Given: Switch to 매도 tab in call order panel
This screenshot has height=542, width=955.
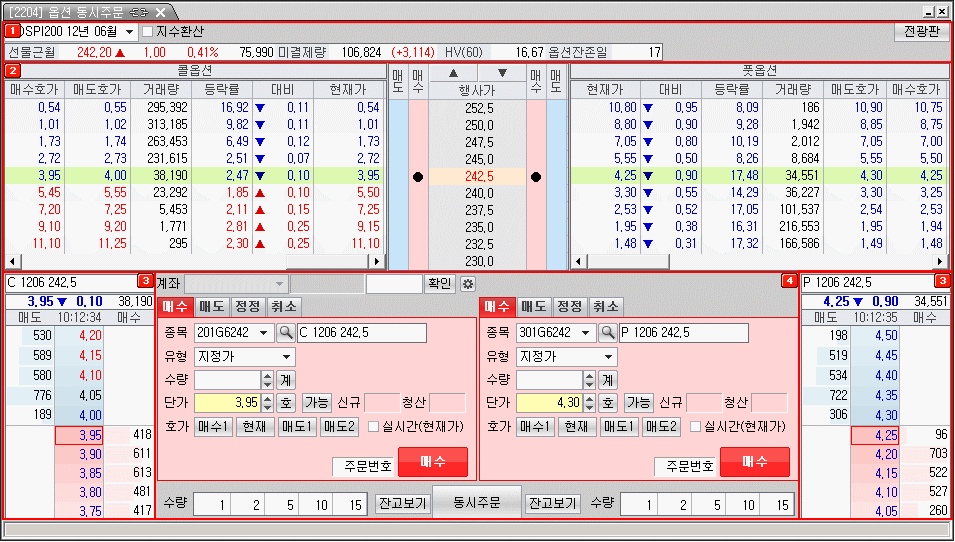Looking at the screenshot, I should coord(211,307).
